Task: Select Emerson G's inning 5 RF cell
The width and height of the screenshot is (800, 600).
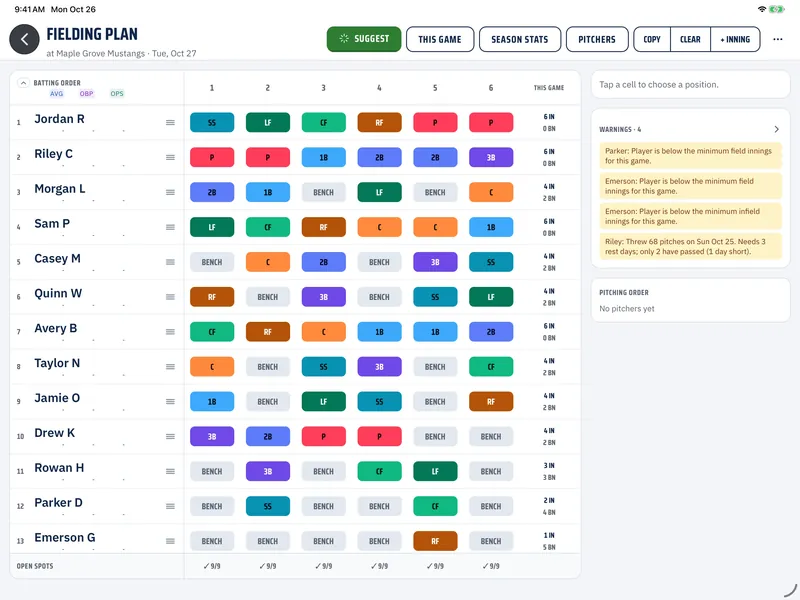Action: tap(435, 541)
